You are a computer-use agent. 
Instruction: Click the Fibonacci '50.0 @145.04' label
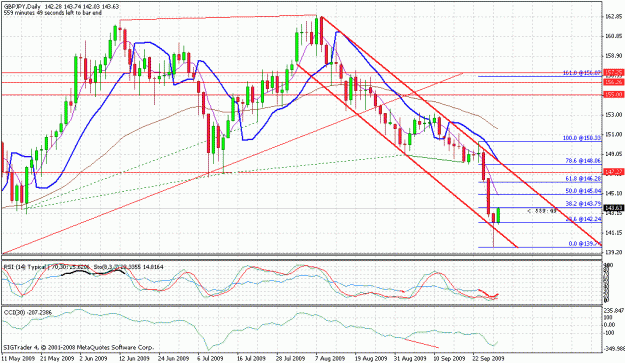[583, 191]
